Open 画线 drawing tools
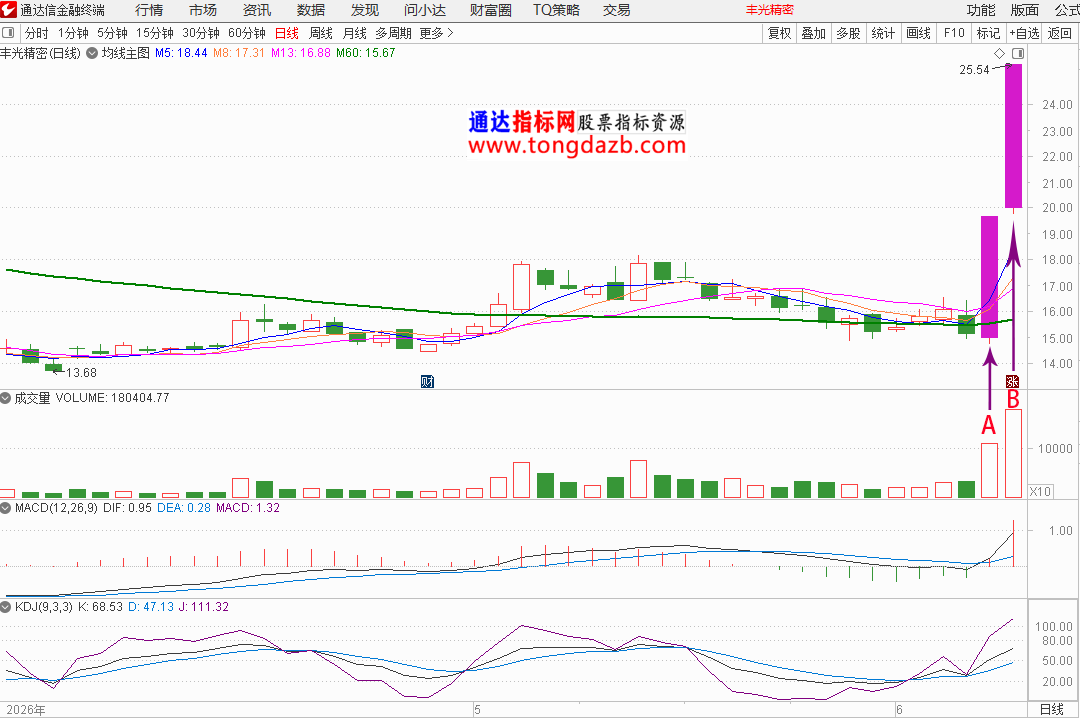The height and width of the screenshot is (718, 1080). tap(918, 32)
